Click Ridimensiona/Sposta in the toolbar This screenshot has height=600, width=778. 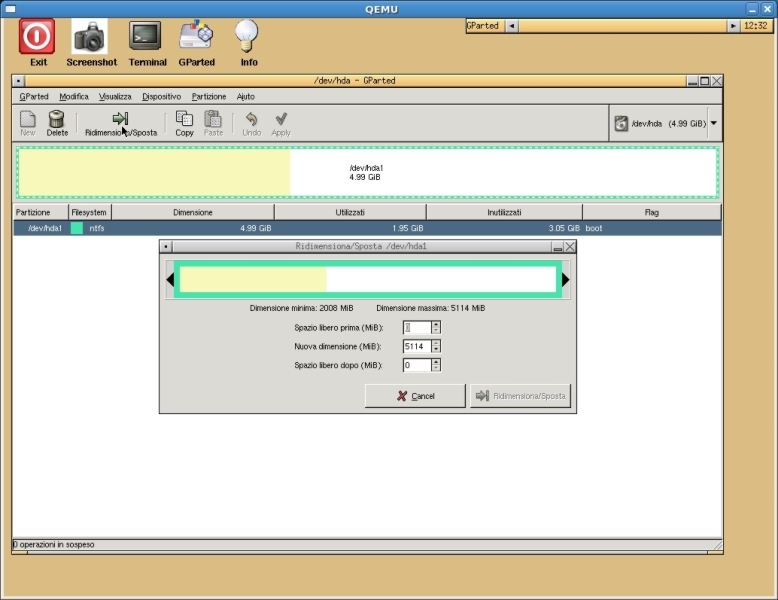(x=121, y=124)
